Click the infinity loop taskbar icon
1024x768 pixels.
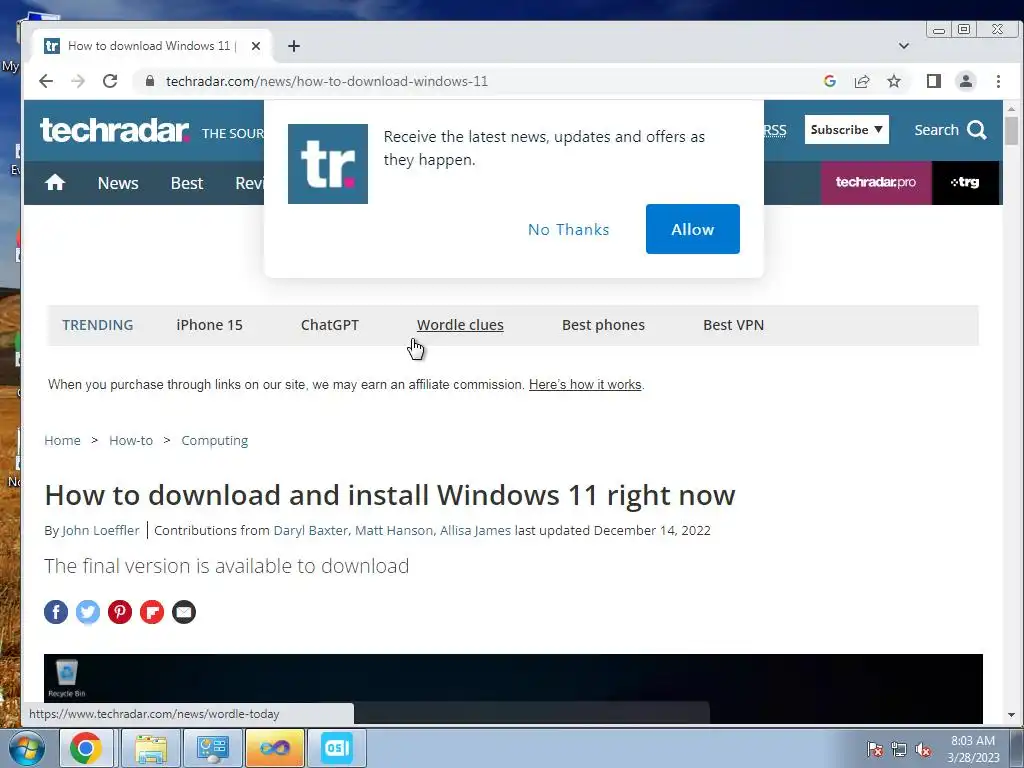tap(274, 748)
